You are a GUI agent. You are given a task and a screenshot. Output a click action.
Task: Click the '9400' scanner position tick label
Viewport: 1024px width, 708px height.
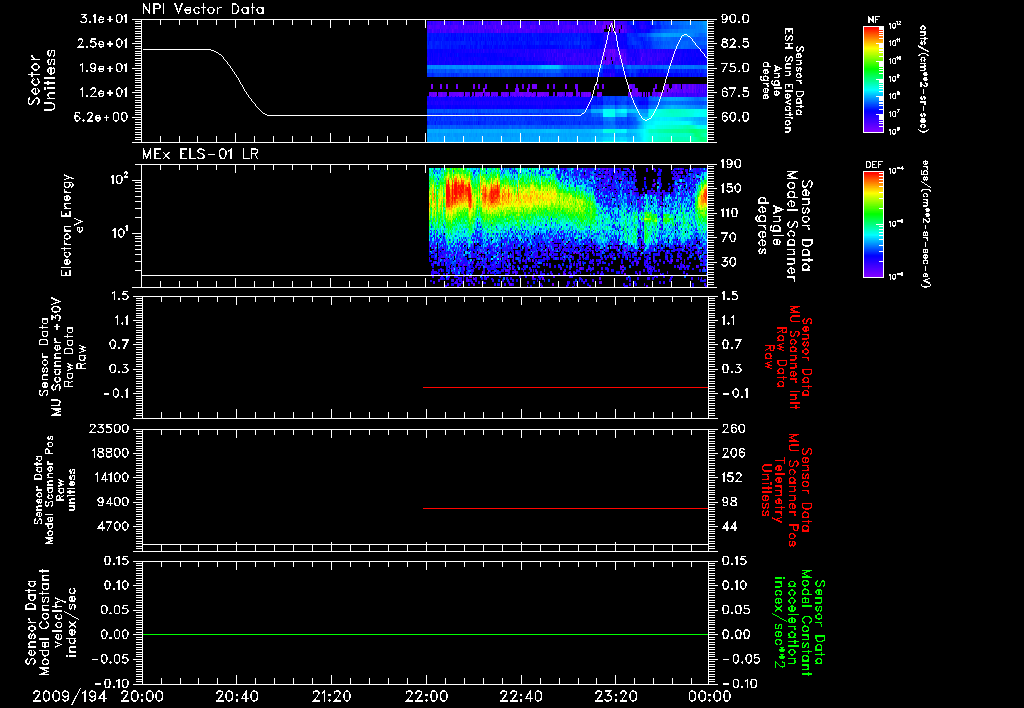[112, 502]
